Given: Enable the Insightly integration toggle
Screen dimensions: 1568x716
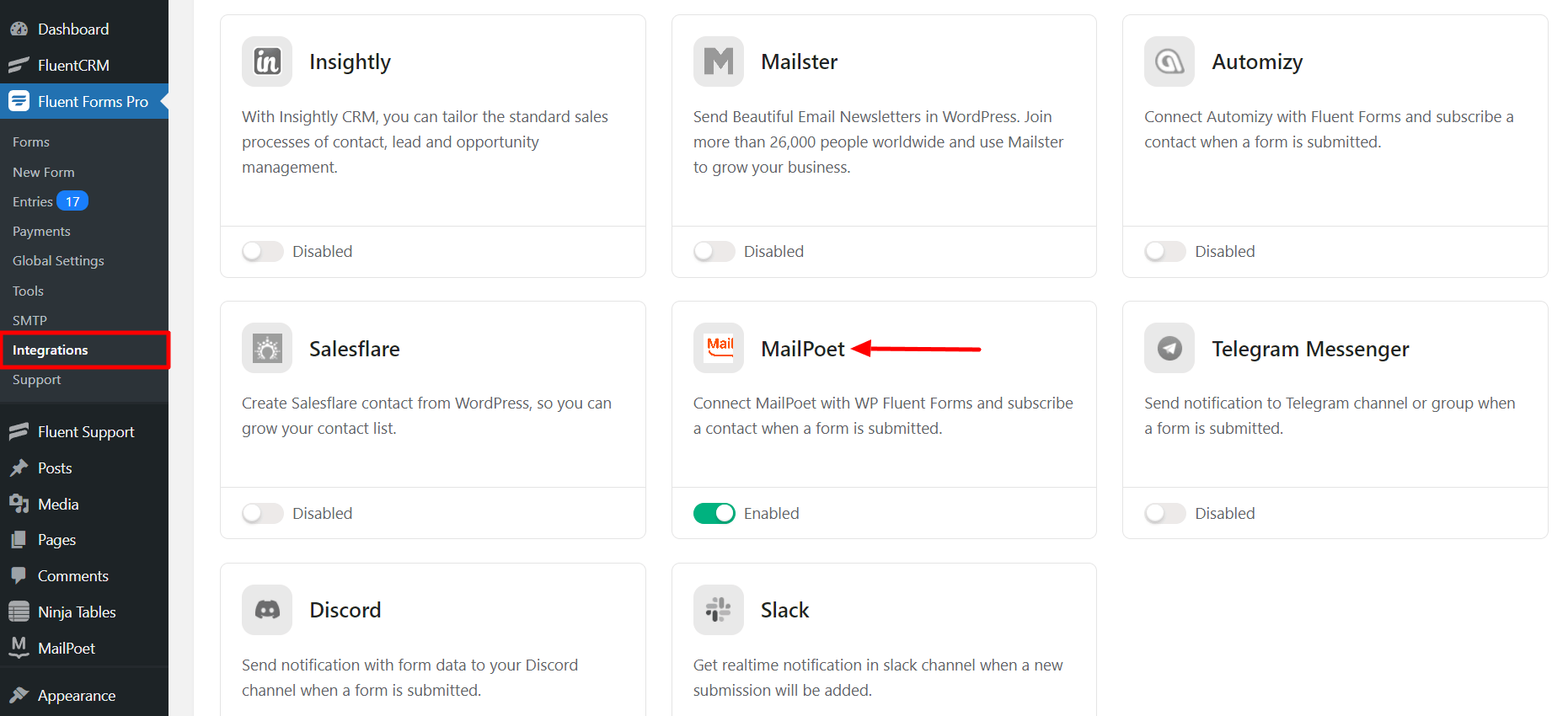Looking at the screenshot, I should pyautogui.click(x=263, y=252).
